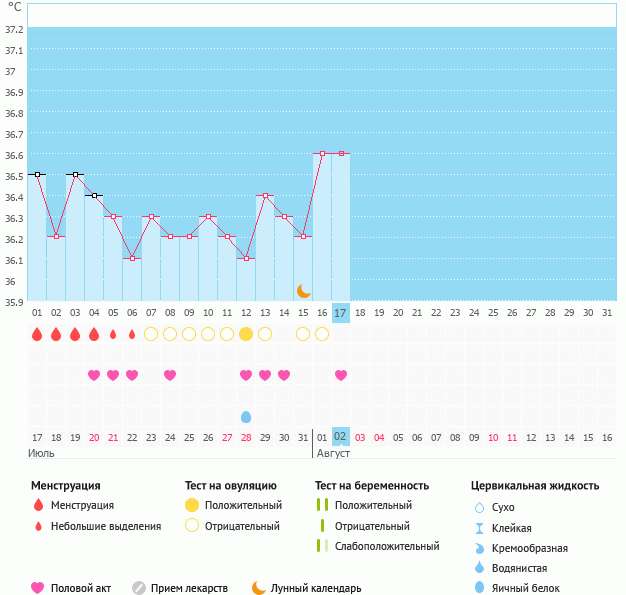Click the pink heart on cycle day 17

click(x=341, y=375)
